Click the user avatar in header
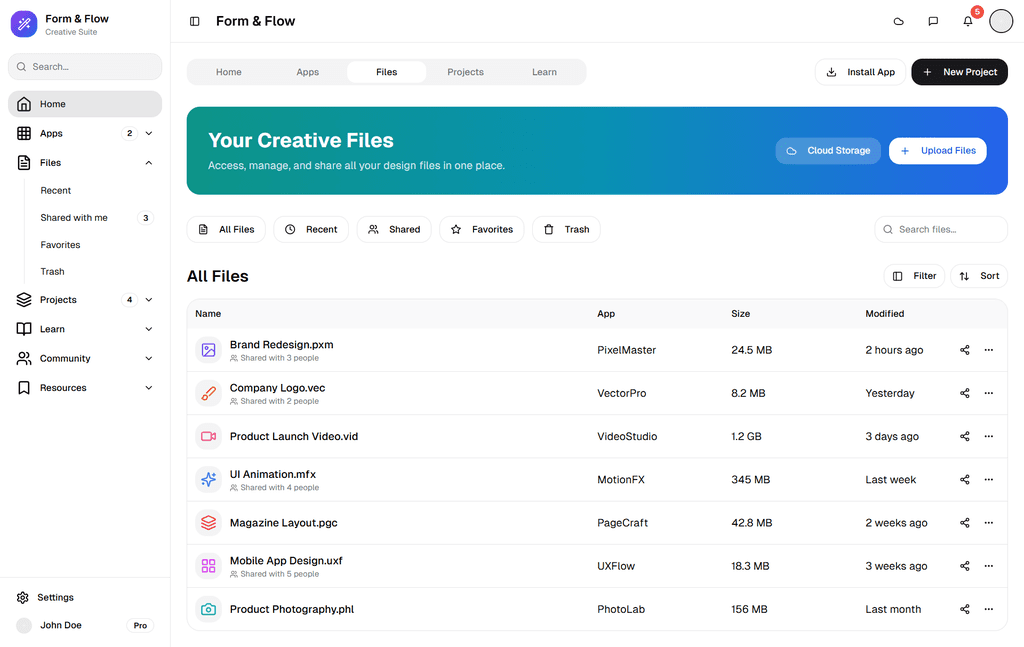This screenshot has width=1024, height=647. pos(1001,21)
